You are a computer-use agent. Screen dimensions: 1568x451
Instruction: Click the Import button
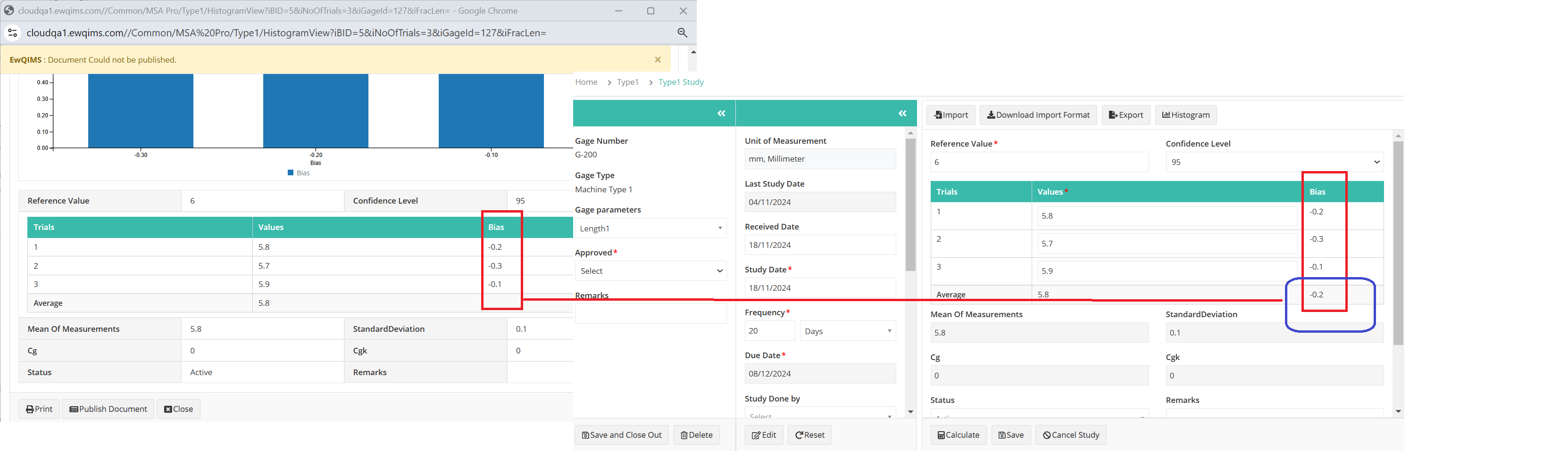pyautogui.click(x=951, y=115)
